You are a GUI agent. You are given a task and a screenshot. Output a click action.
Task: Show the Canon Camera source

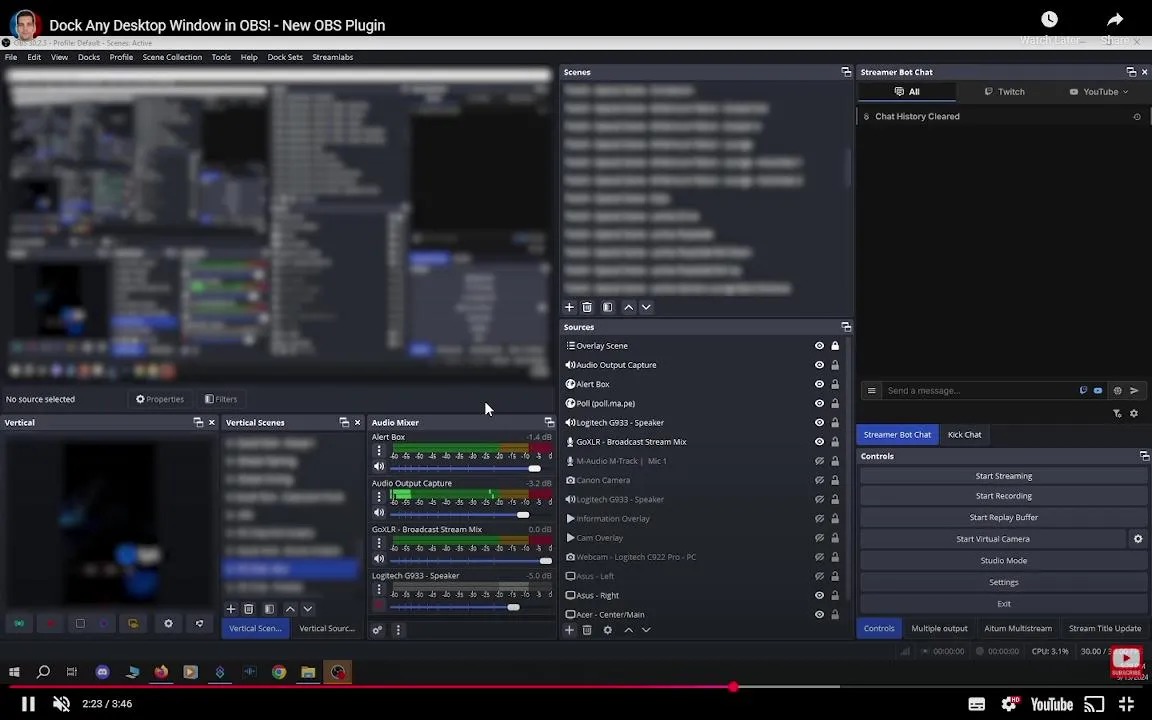point(819,480)
